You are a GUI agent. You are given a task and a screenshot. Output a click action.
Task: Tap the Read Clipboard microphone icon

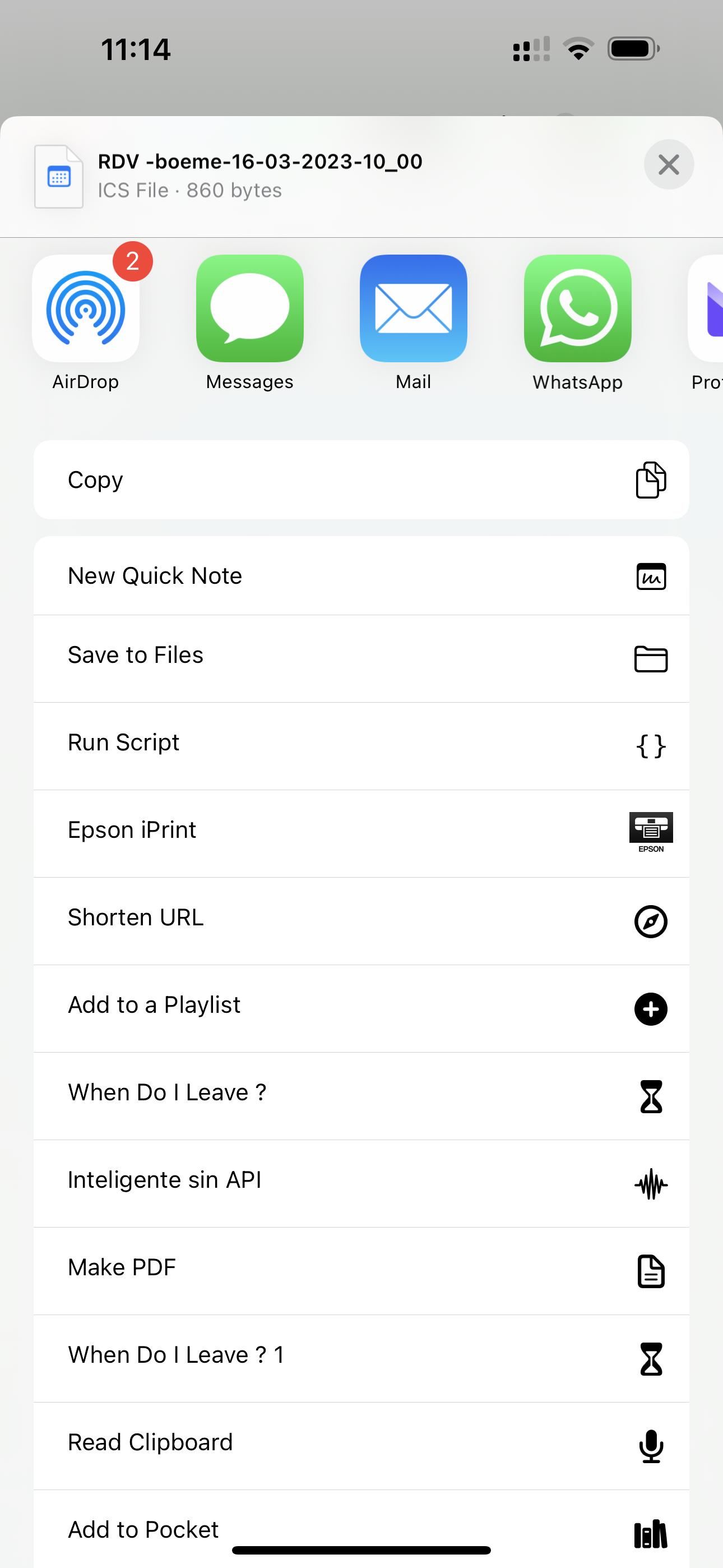tap(651, 1446)
